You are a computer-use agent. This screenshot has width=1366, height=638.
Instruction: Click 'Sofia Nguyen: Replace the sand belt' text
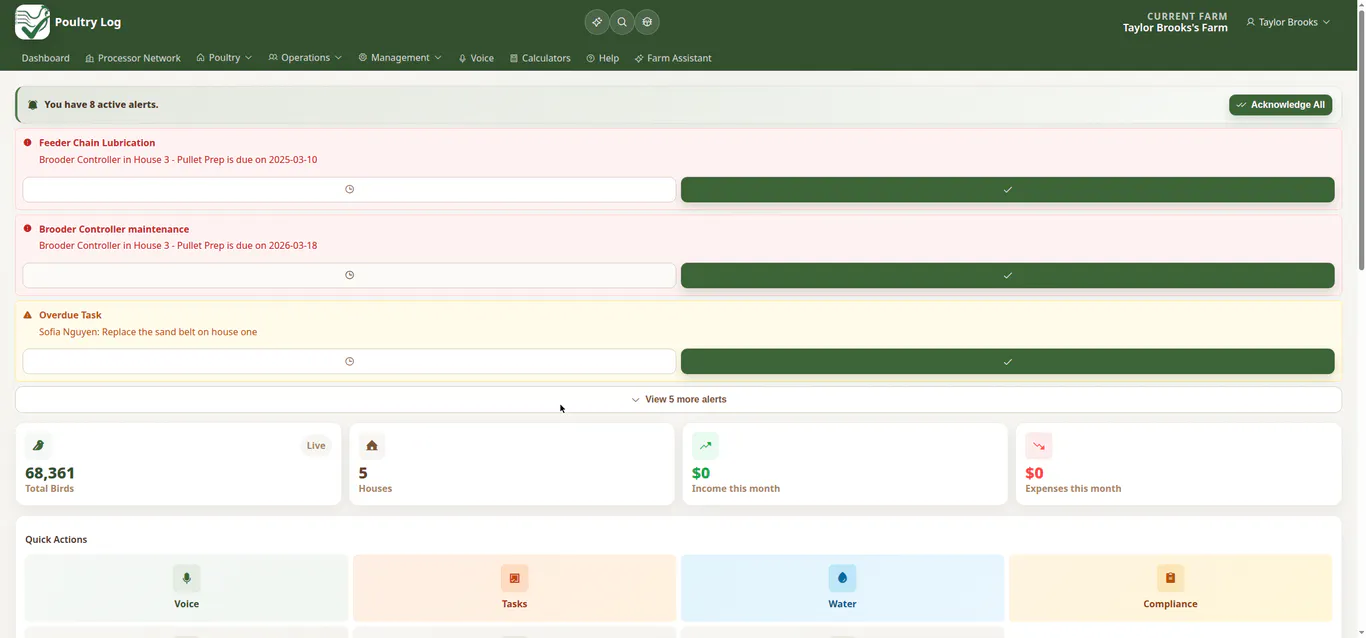tap(148, 332)
